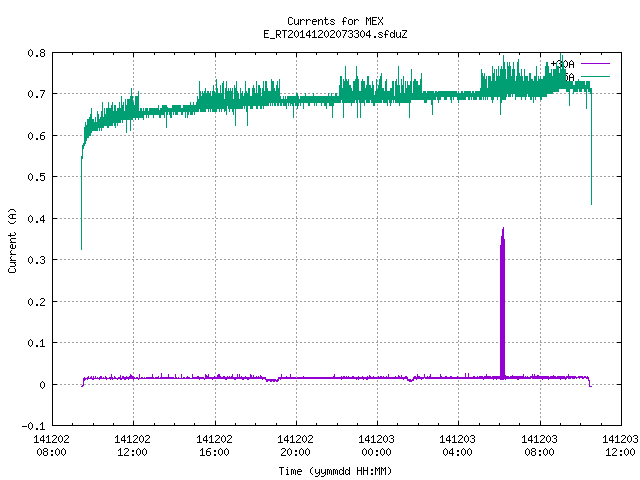
Task: Click the 00:00 x-axis tick label
Action: (376, 452)
